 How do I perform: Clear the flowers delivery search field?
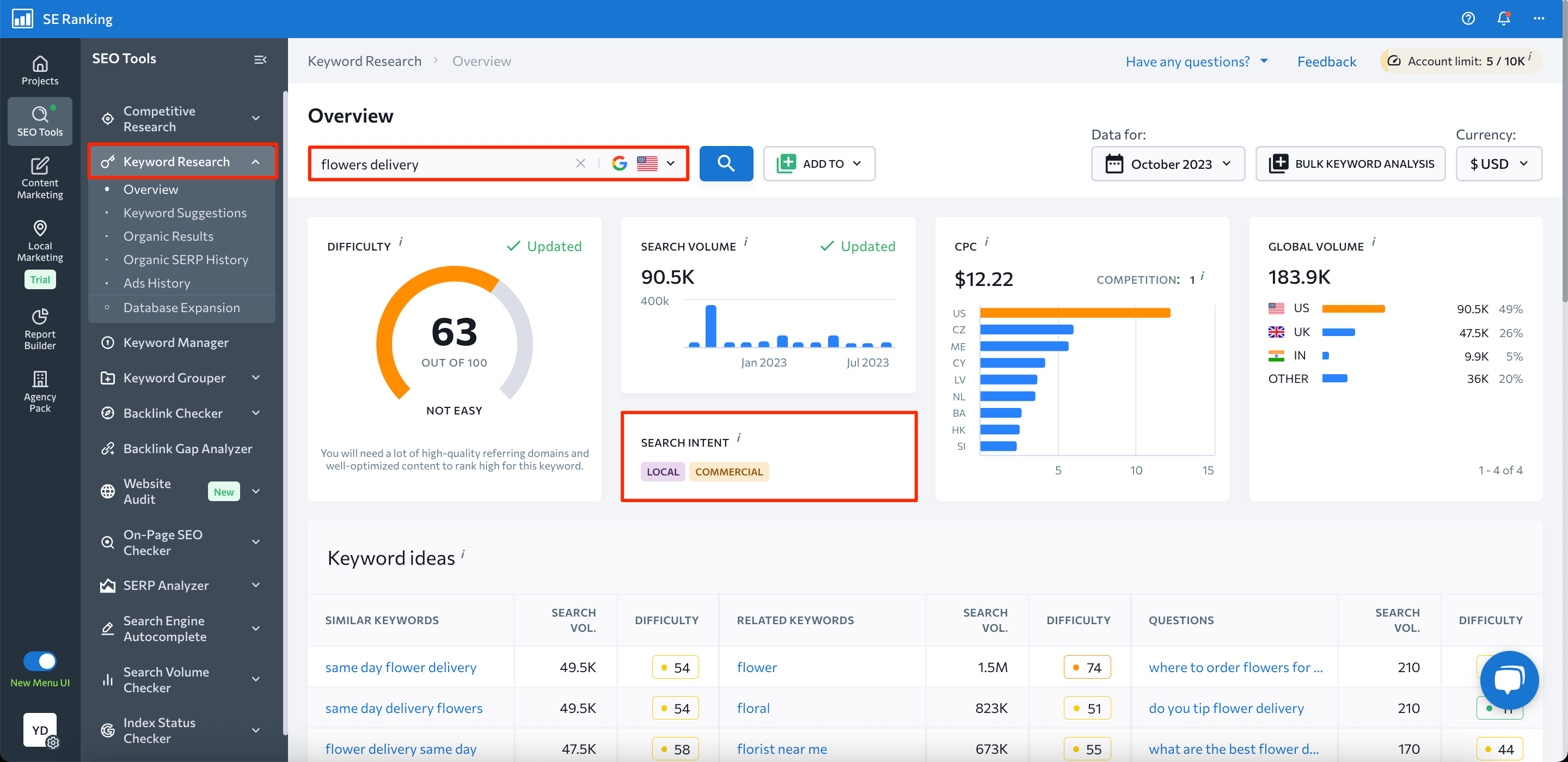[580, 163]
